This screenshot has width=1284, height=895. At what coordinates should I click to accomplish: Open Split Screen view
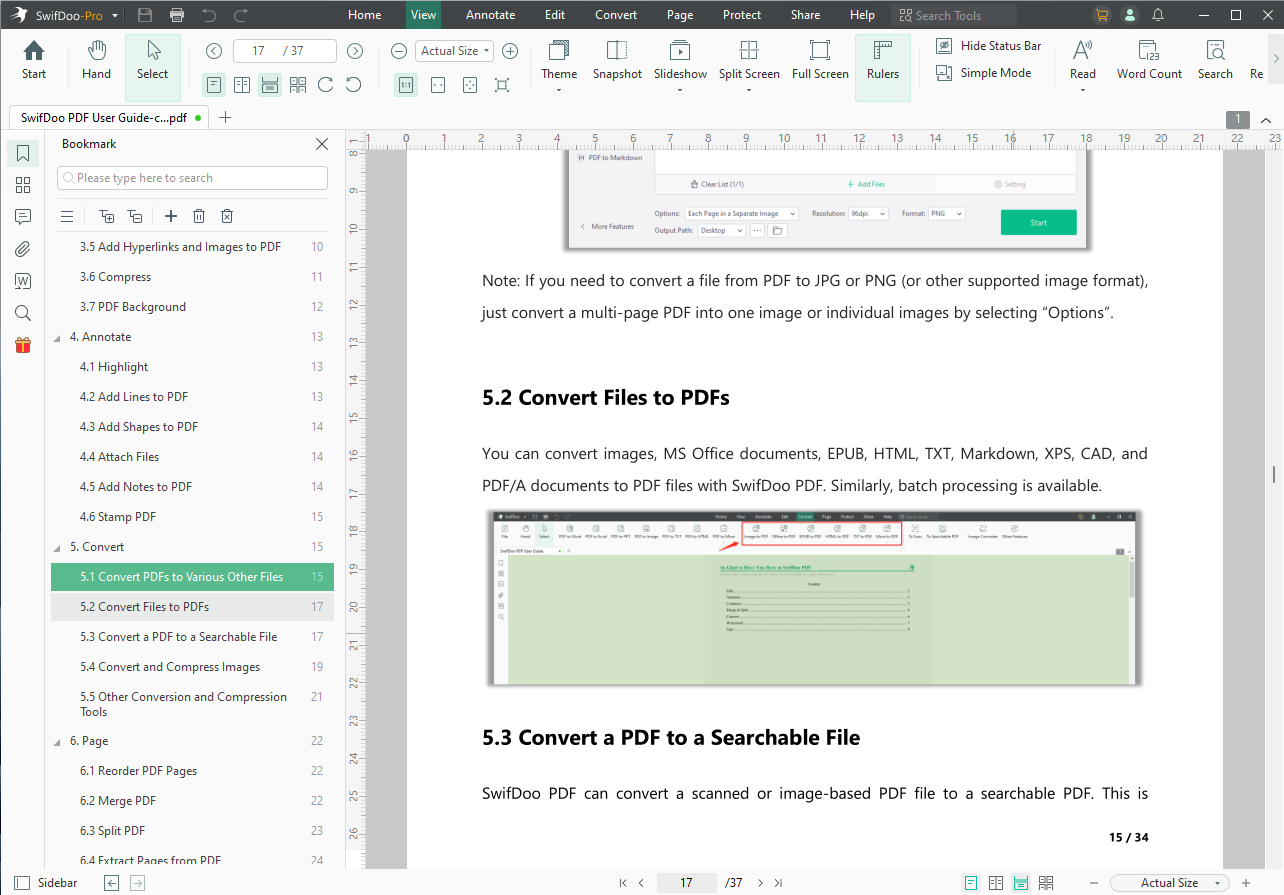(749, 66)
